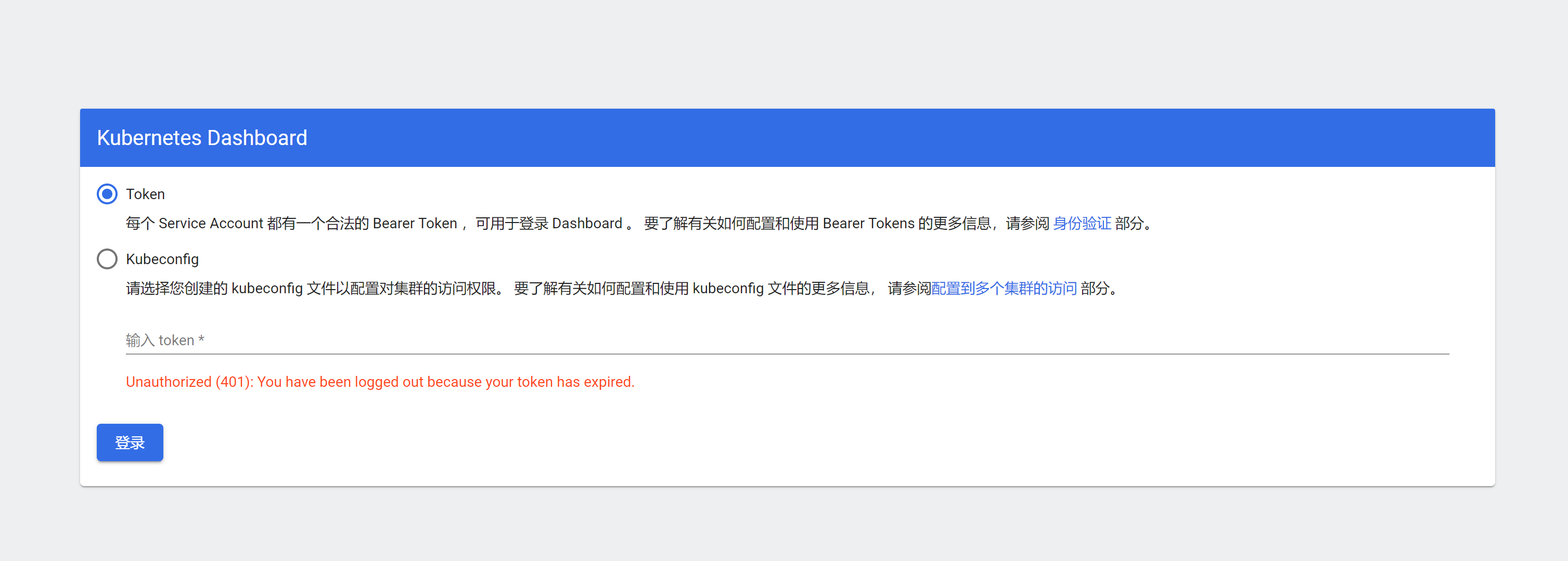This screenshot has width=1568, height=561.
Task: Select the Token radio button
Action: coord(107,194)
